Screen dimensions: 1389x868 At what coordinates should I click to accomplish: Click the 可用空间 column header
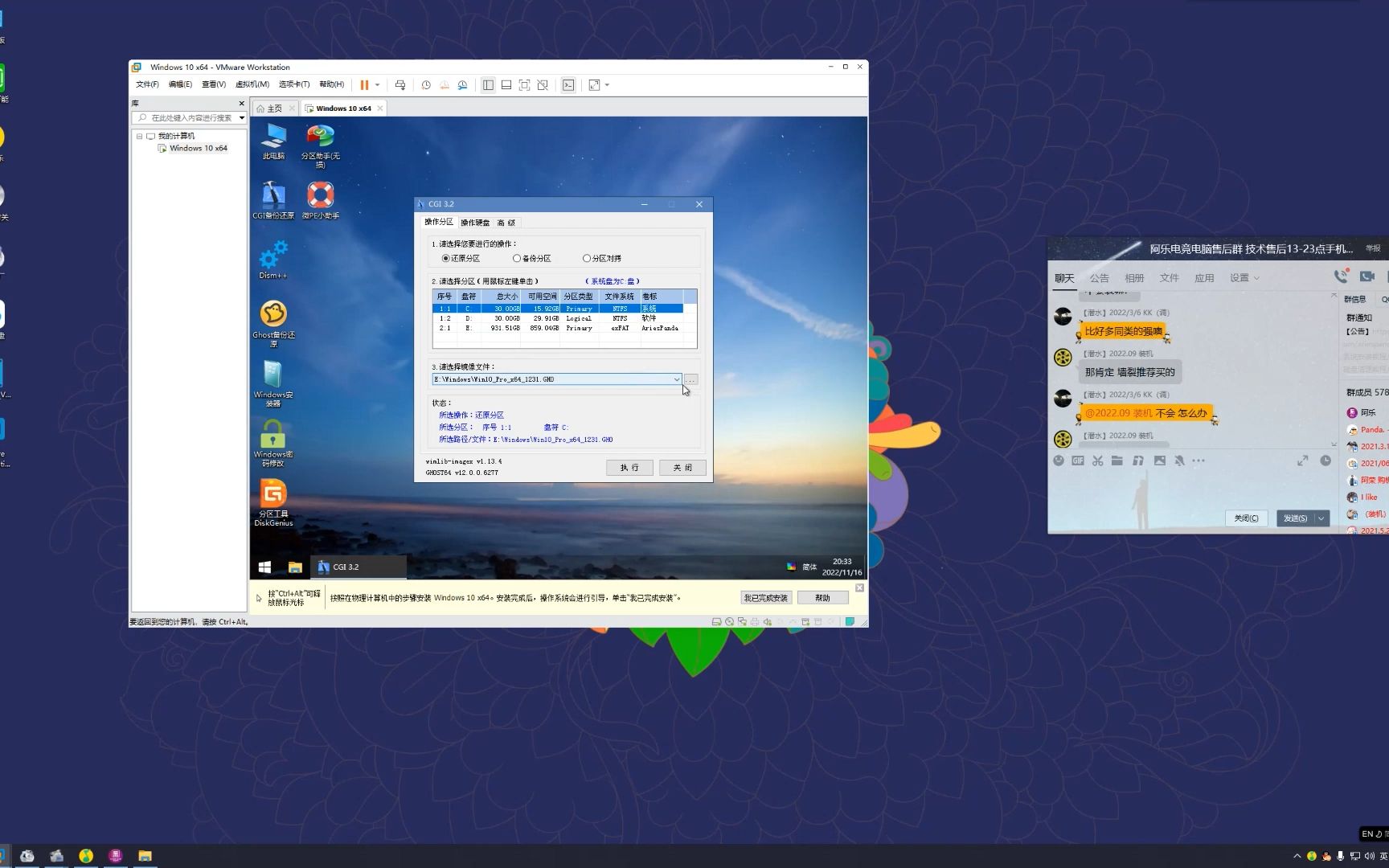[542, 297]
